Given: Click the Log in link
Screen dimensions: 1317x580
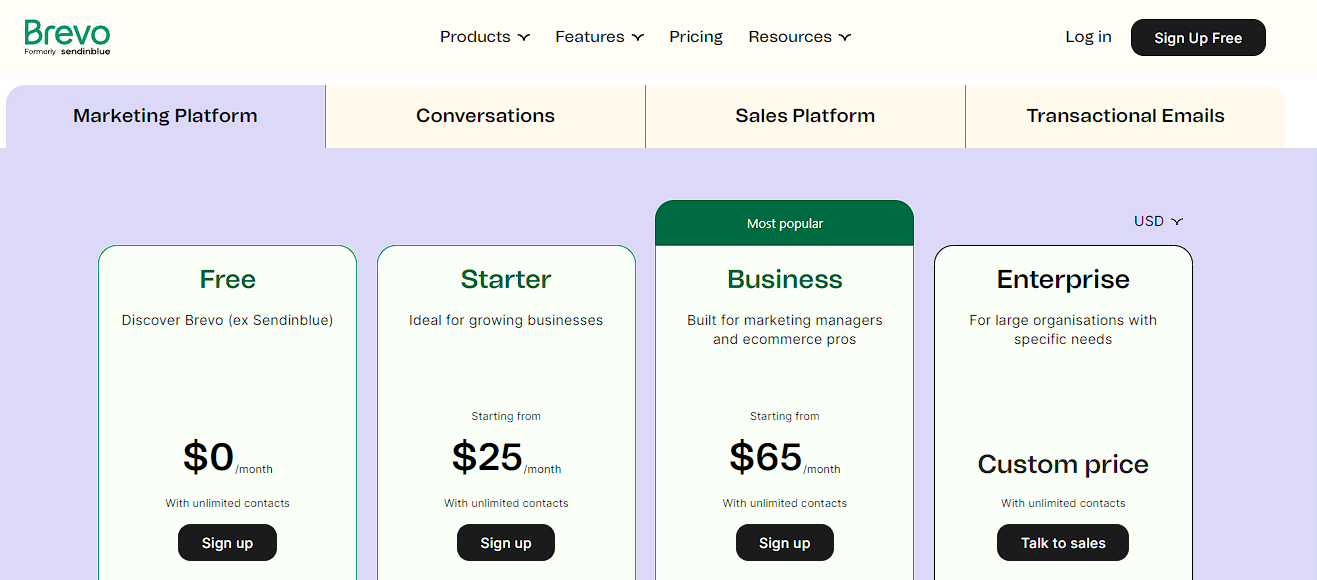Looking at the screenshot, I should tap(1088, 37).
